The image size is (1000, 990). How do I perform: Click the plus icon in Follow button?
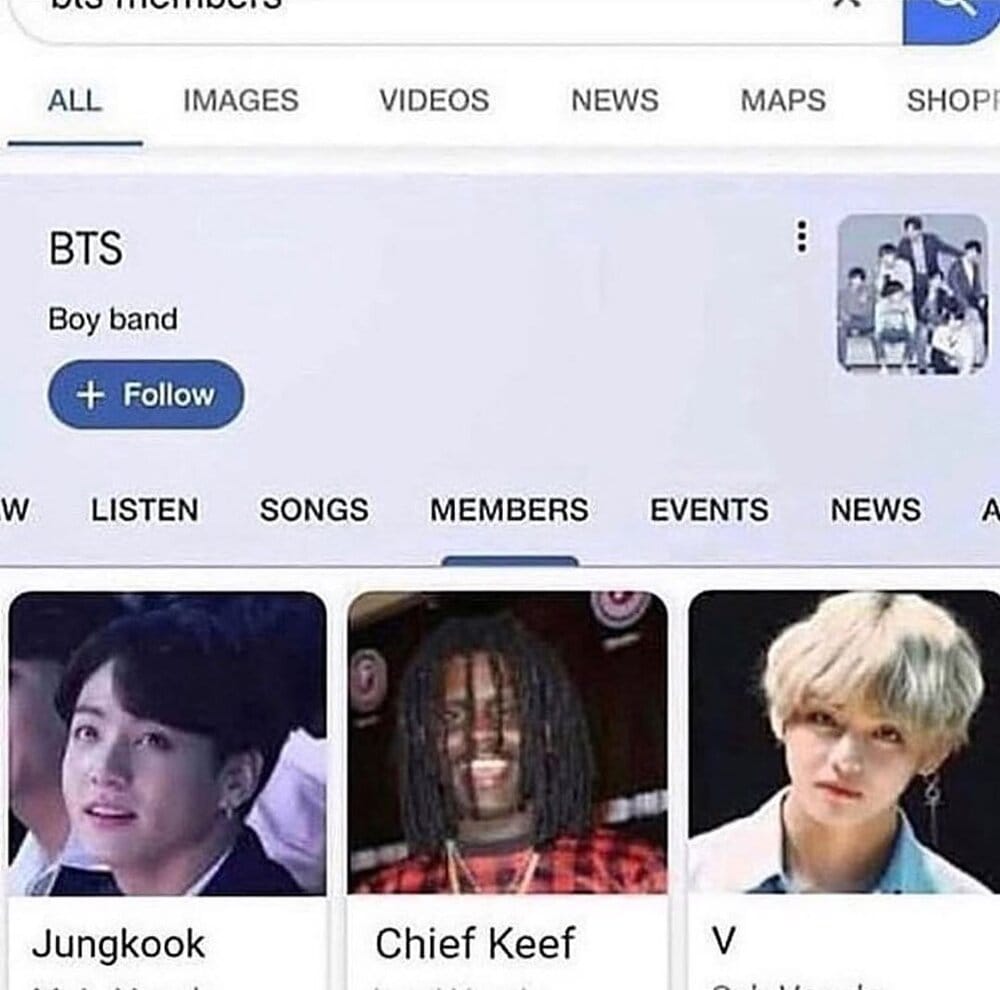click(x=90, y=394)
